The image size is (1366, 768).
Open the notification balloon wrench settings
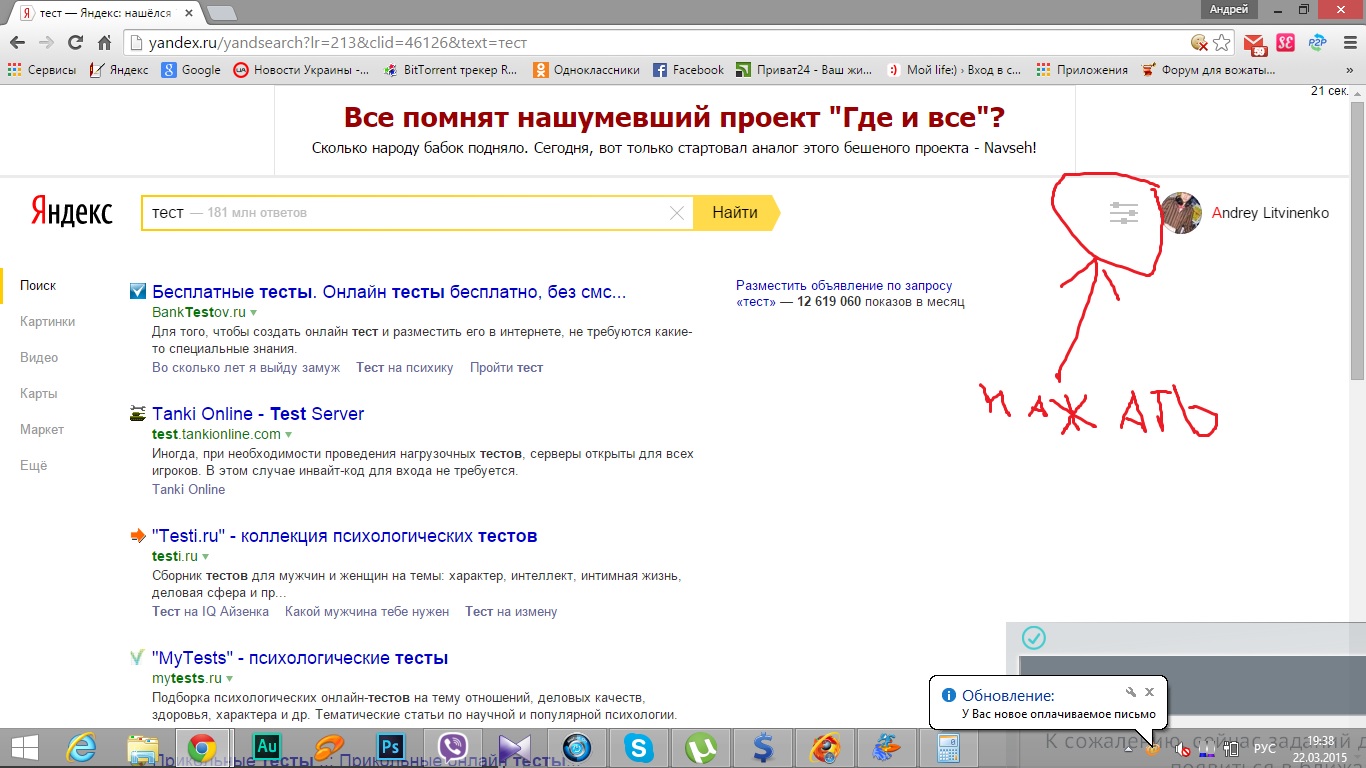coord(1130,692)
